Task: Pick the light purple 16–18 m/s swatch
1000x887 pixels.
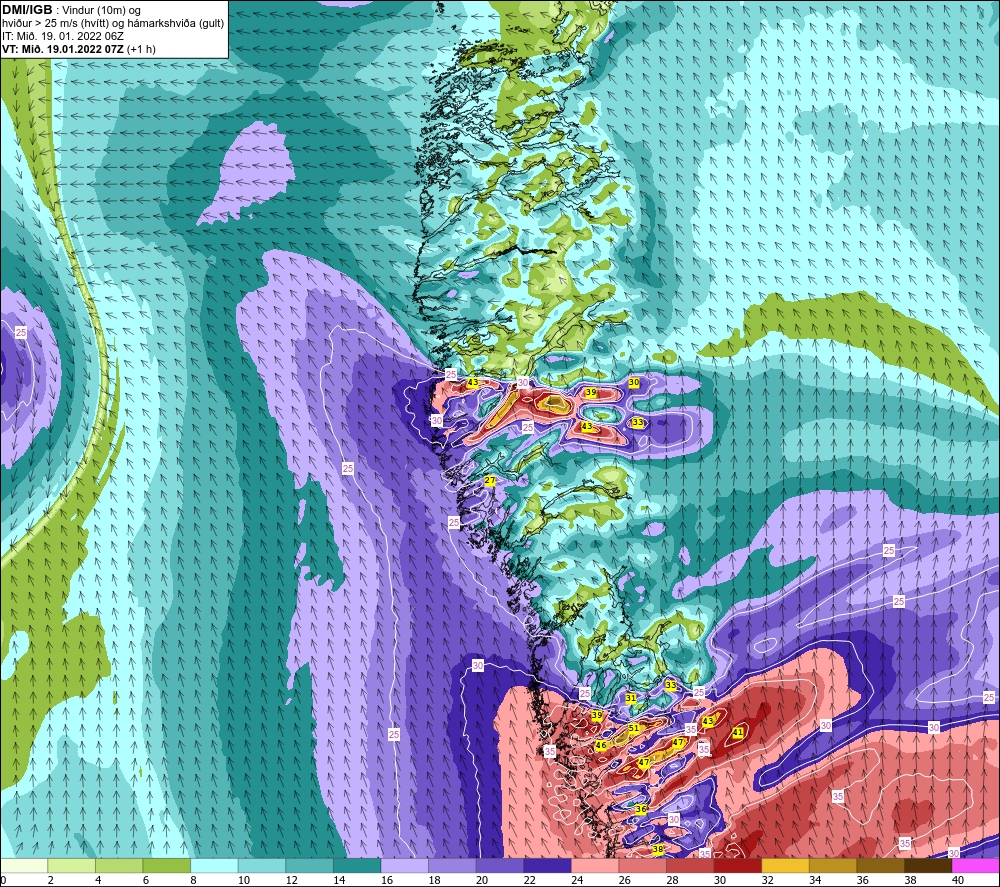Action: click(404, 866)
